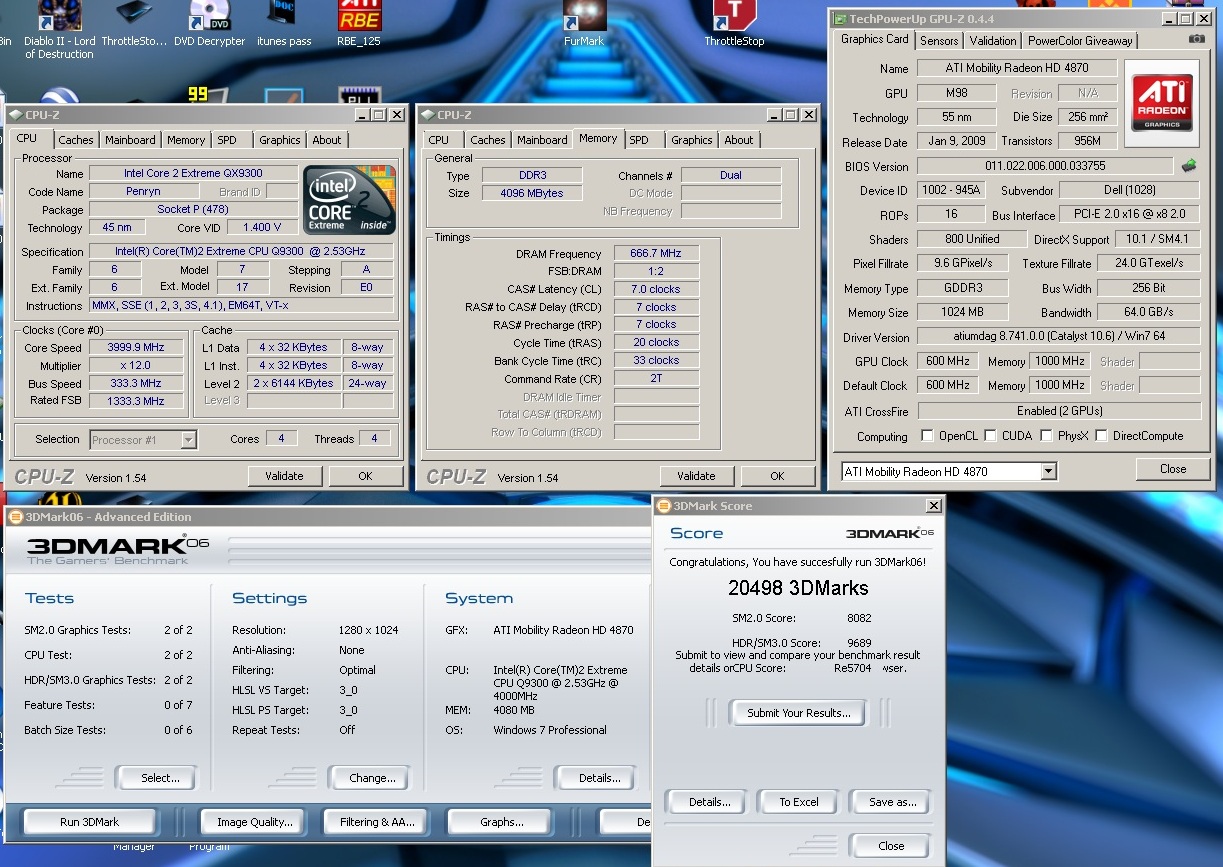
Task: Click Submit Your Results button
Action: [799, 713]
